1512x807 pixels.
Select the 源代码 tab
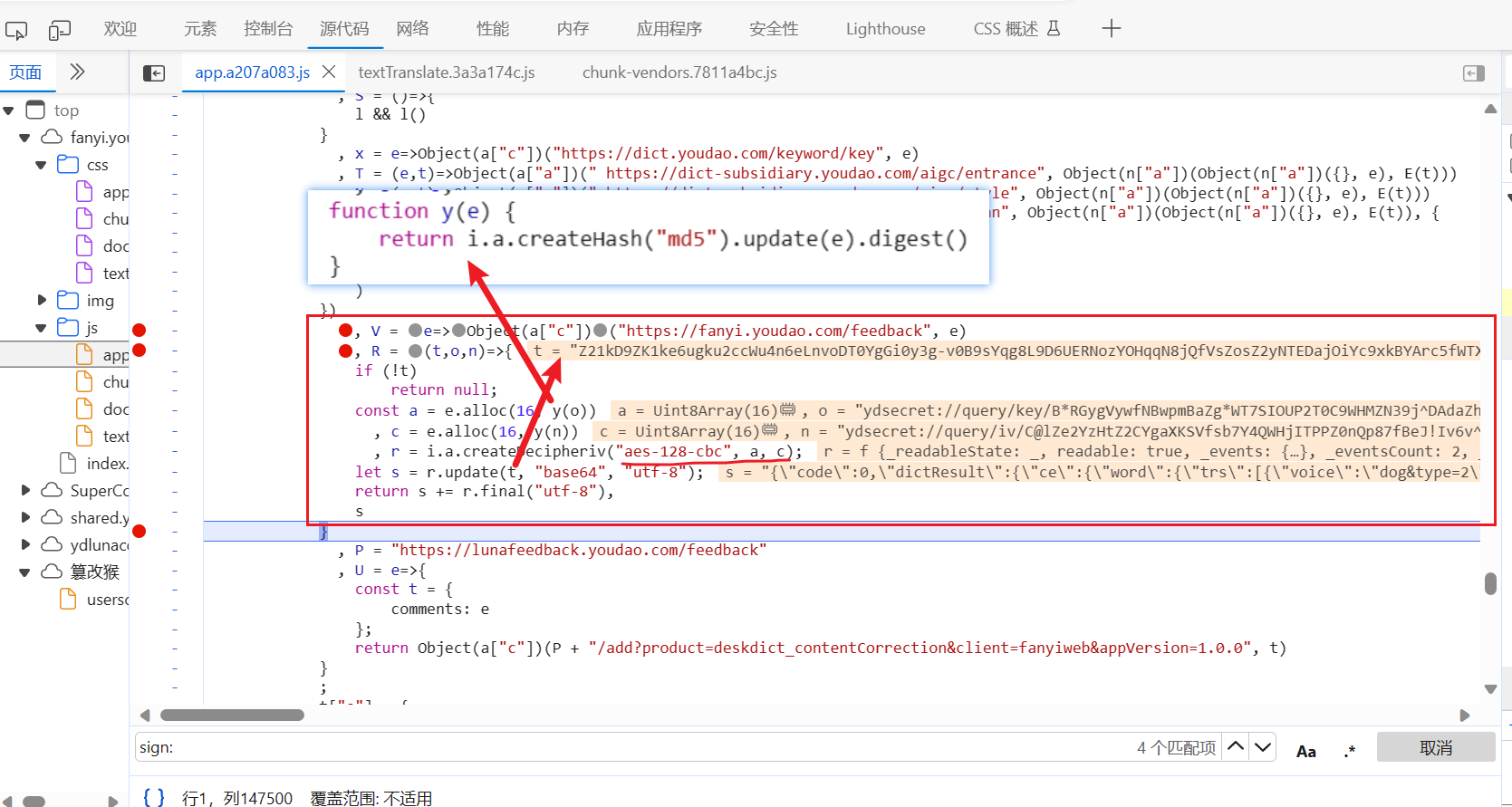(x=344, y=28)
